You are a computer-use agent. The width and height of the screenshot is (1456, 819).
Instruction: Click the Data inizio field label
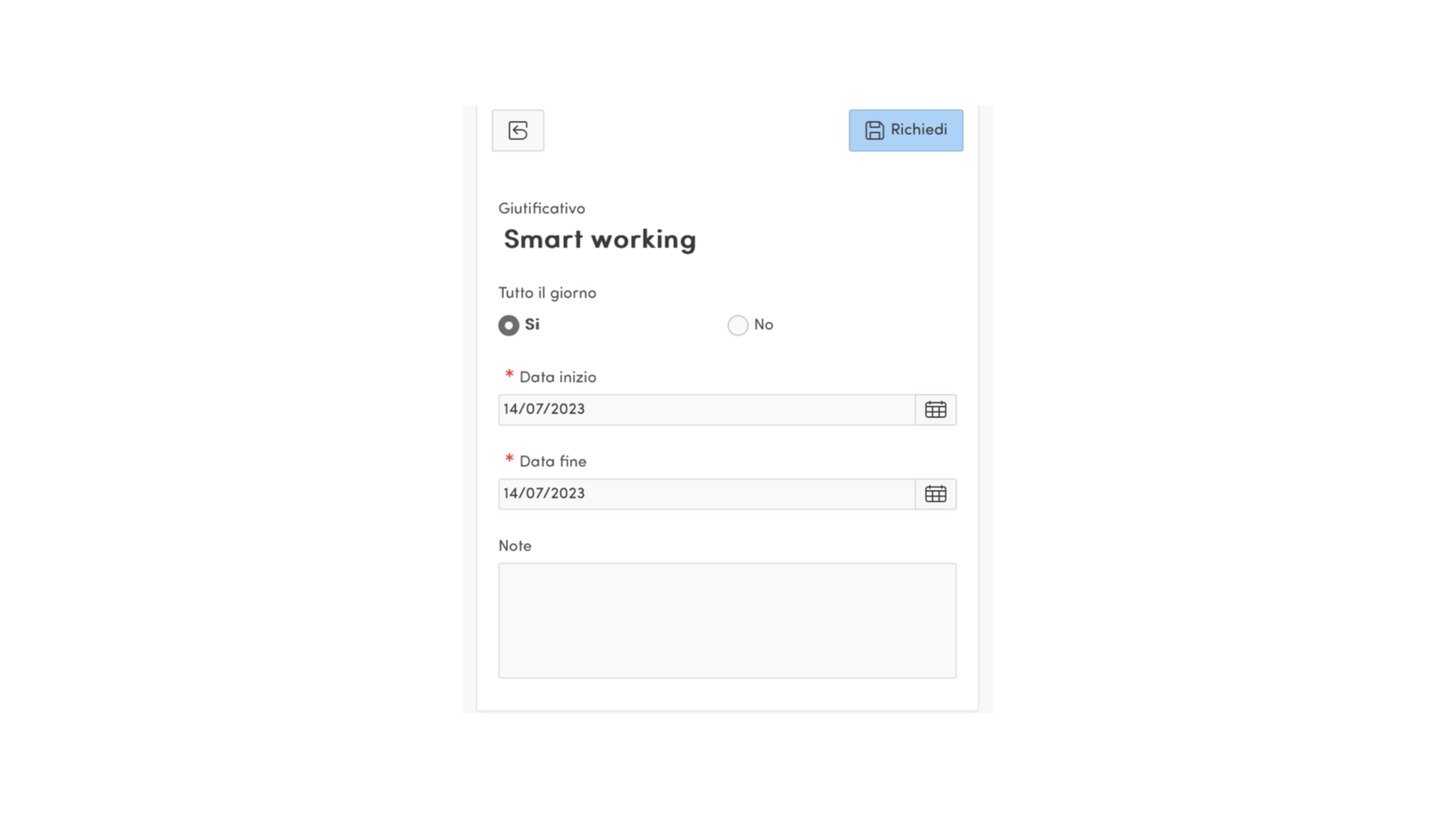557,377
